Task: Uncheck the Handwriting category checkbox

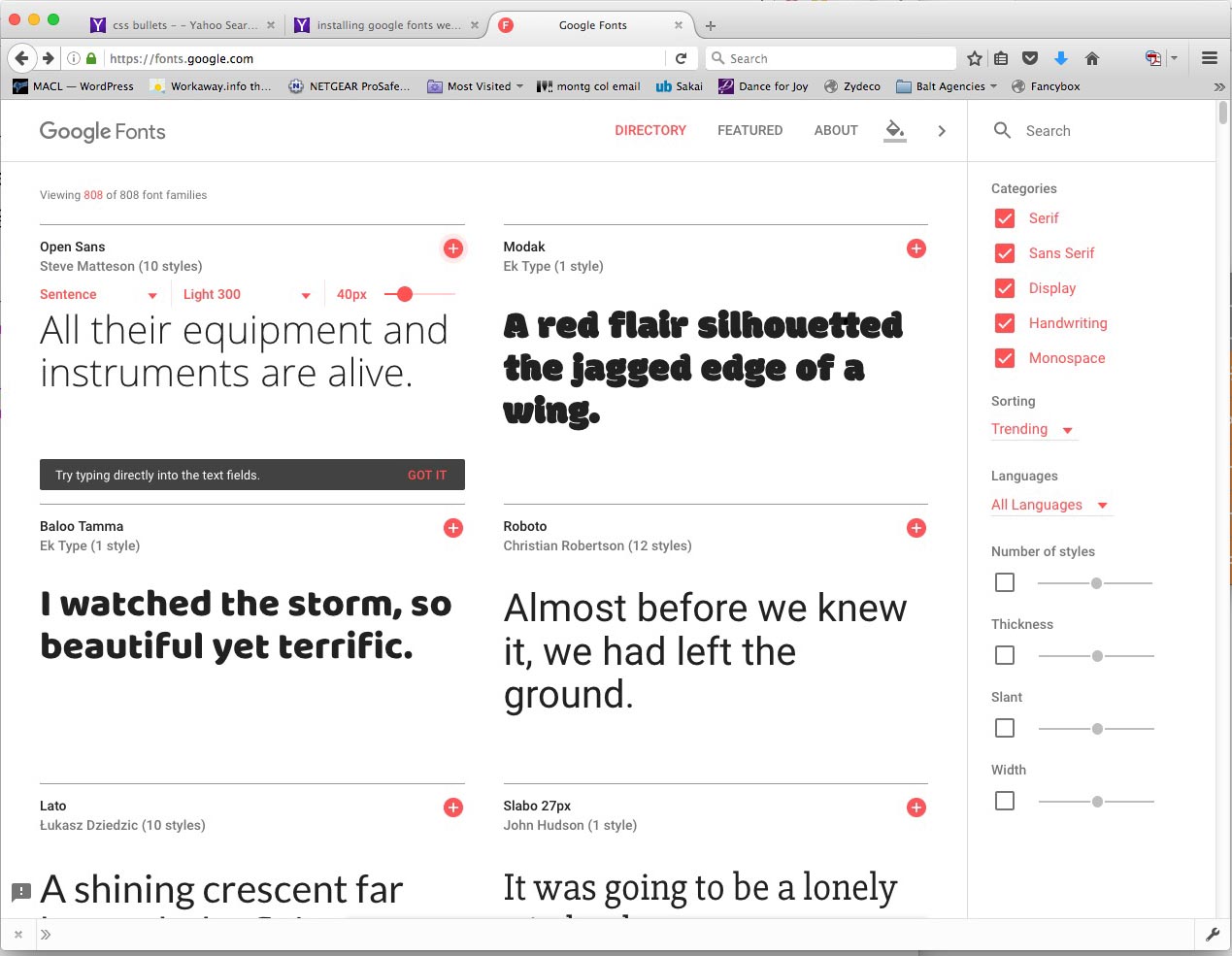Action: [x=1005, y=323]
